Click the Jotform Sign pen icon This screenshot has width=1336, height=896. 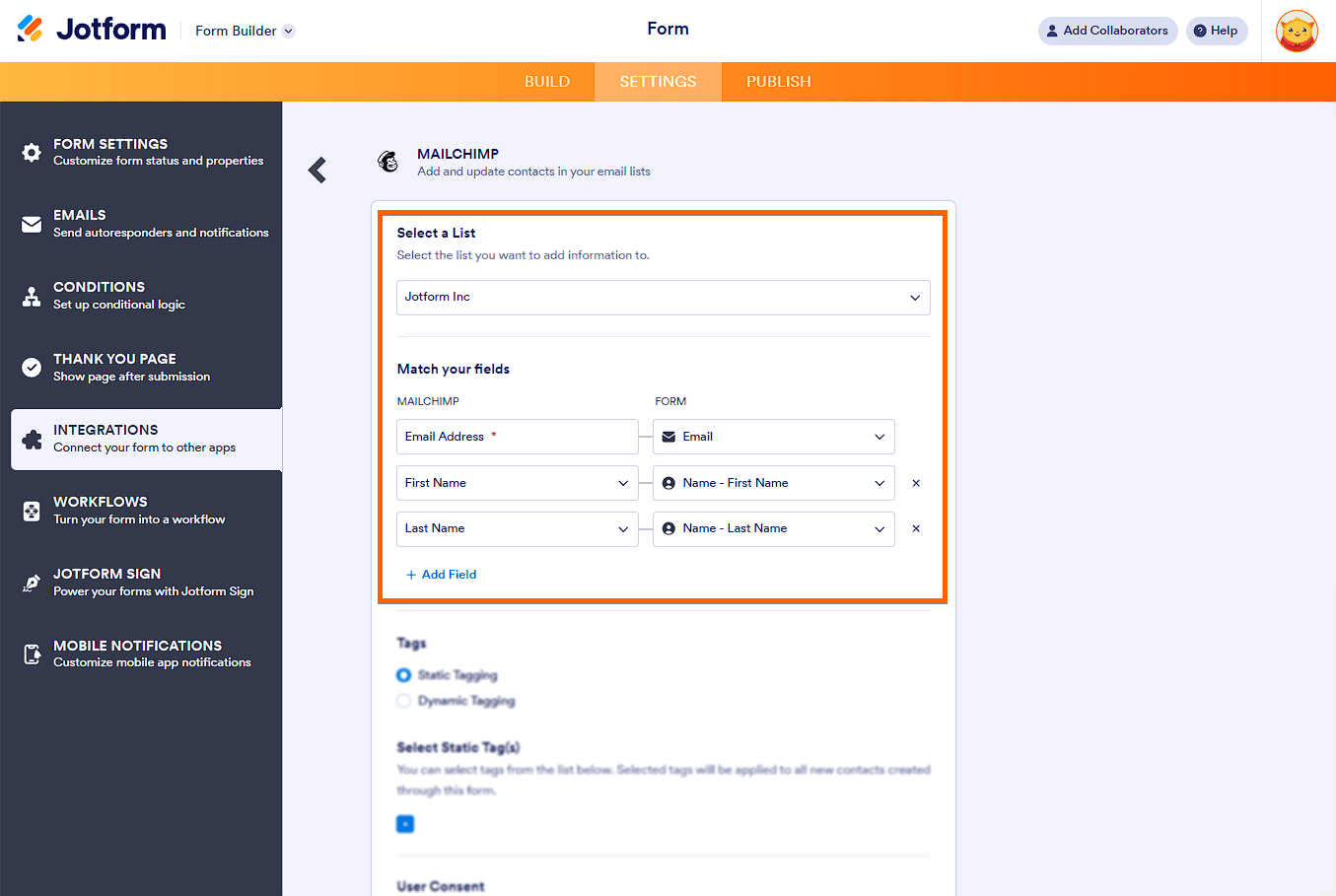(32, 583)
